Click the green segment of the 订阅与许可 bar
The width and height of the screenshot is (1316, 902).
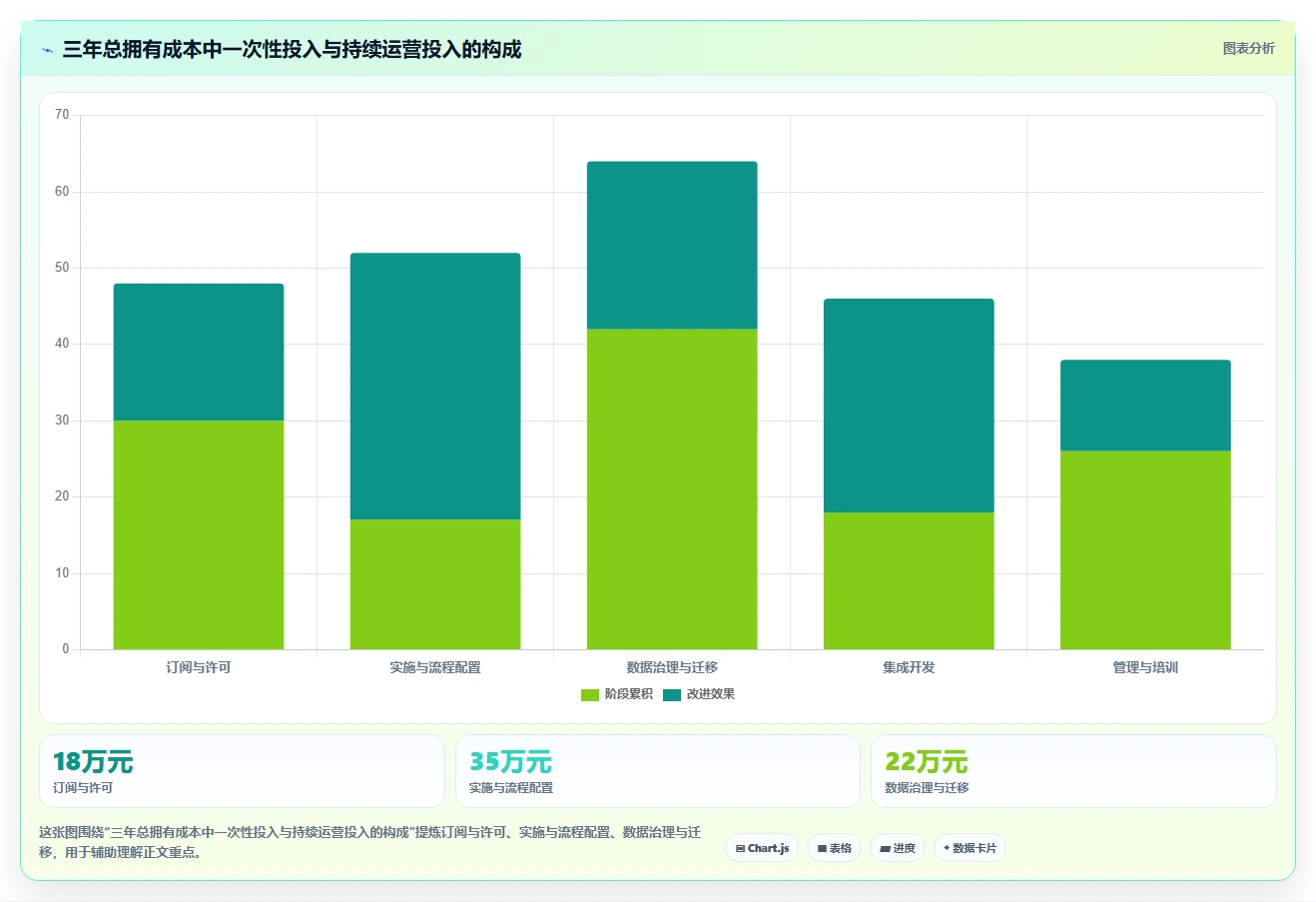coord(199,534)
